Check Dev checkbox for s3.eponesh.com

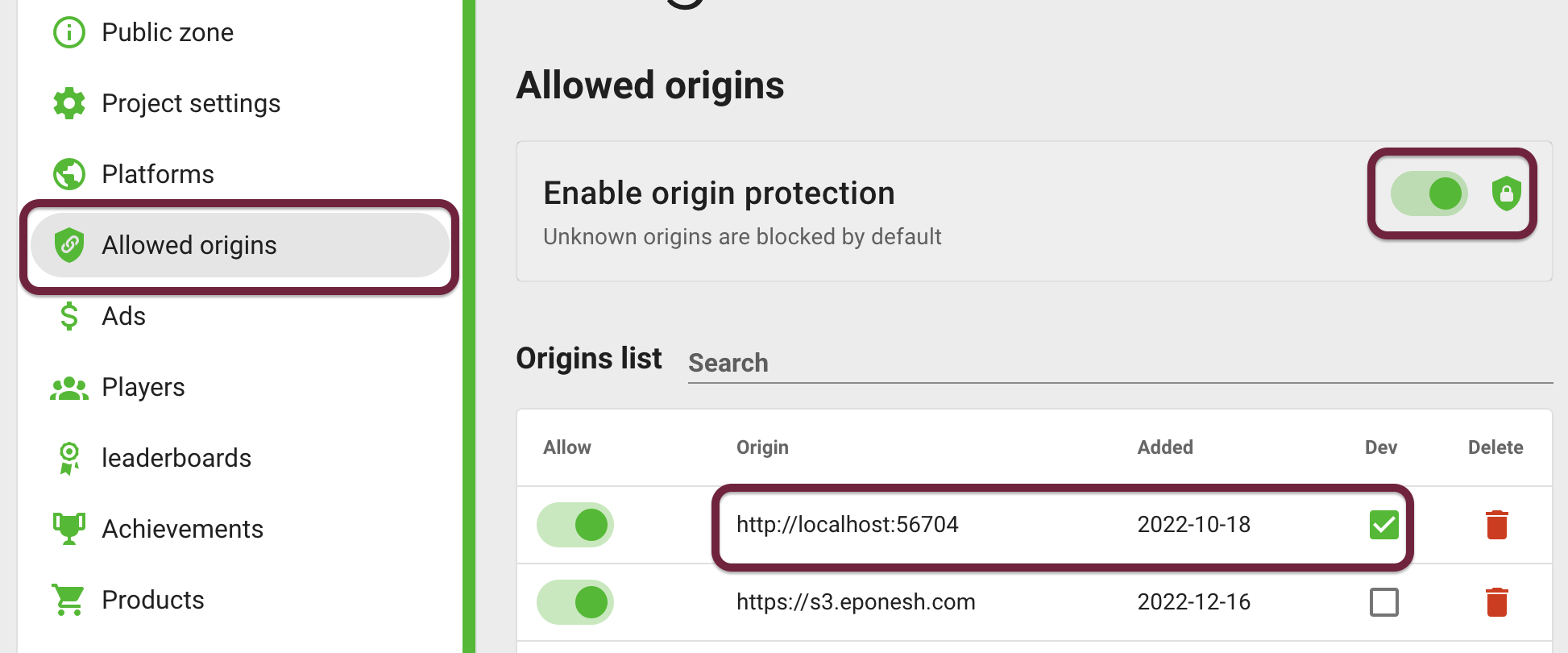tap(1384, 602)
